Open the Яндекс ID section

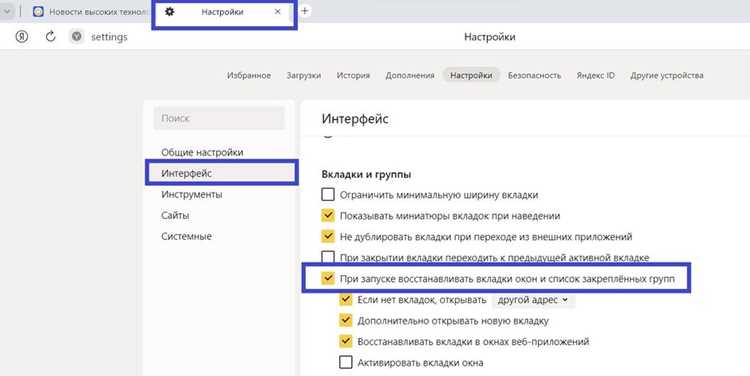[596, 75]
